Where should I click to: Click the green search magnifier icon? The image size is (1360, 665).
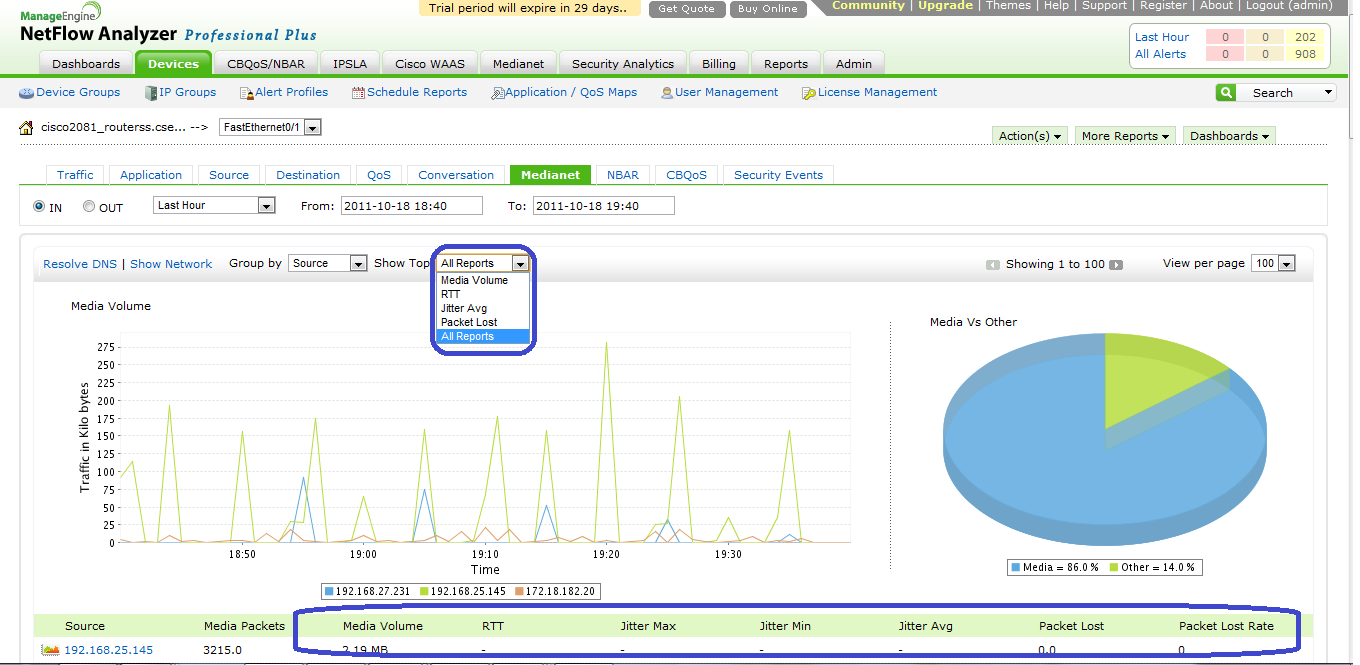1225,93
